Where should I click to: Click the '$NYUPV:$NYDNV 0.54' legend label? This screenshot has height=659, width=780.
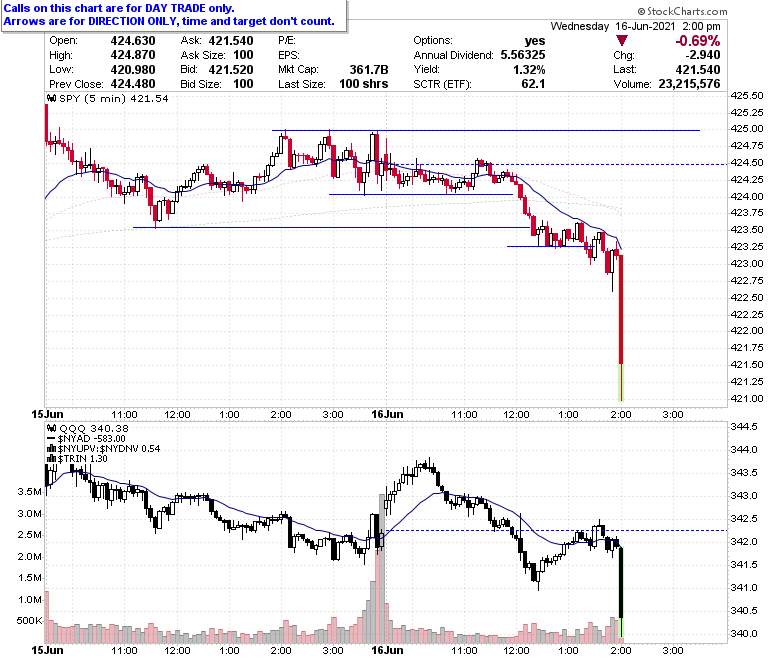[x=109, y=449]
